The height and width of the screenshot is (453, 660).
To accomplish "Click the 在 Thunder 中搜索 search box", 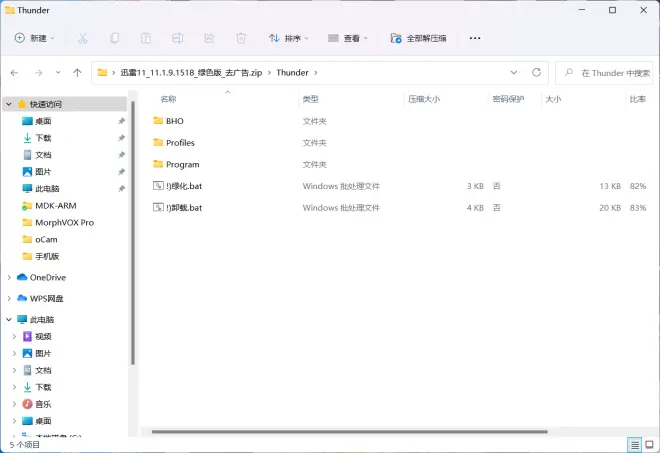I will 612,72.
